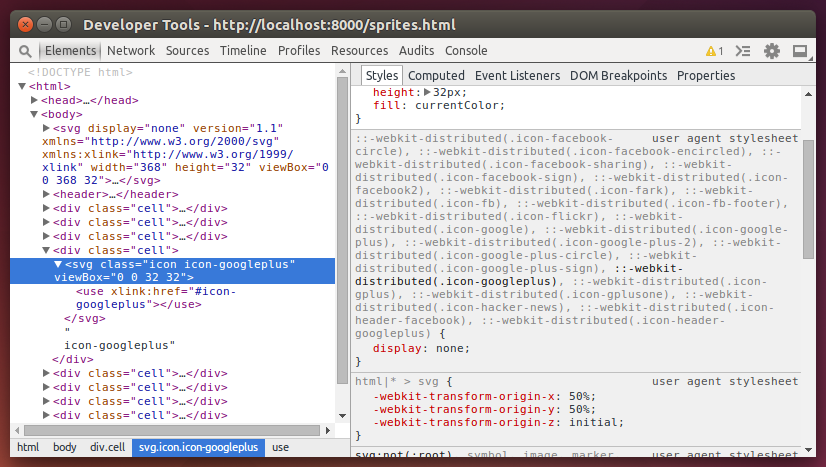Show the console drawer icon
The height and width of the screenshot is (467, 826).
743,51
